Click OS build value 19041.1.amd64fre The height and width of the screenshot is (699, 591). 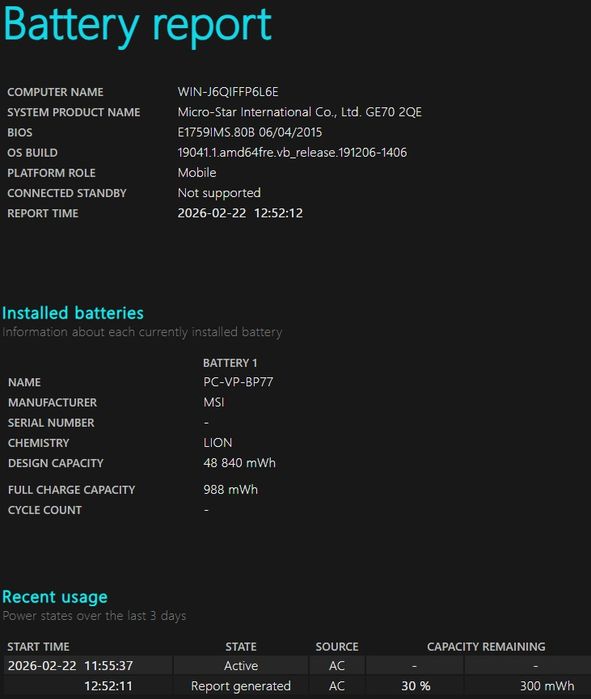tap(292, 152)
